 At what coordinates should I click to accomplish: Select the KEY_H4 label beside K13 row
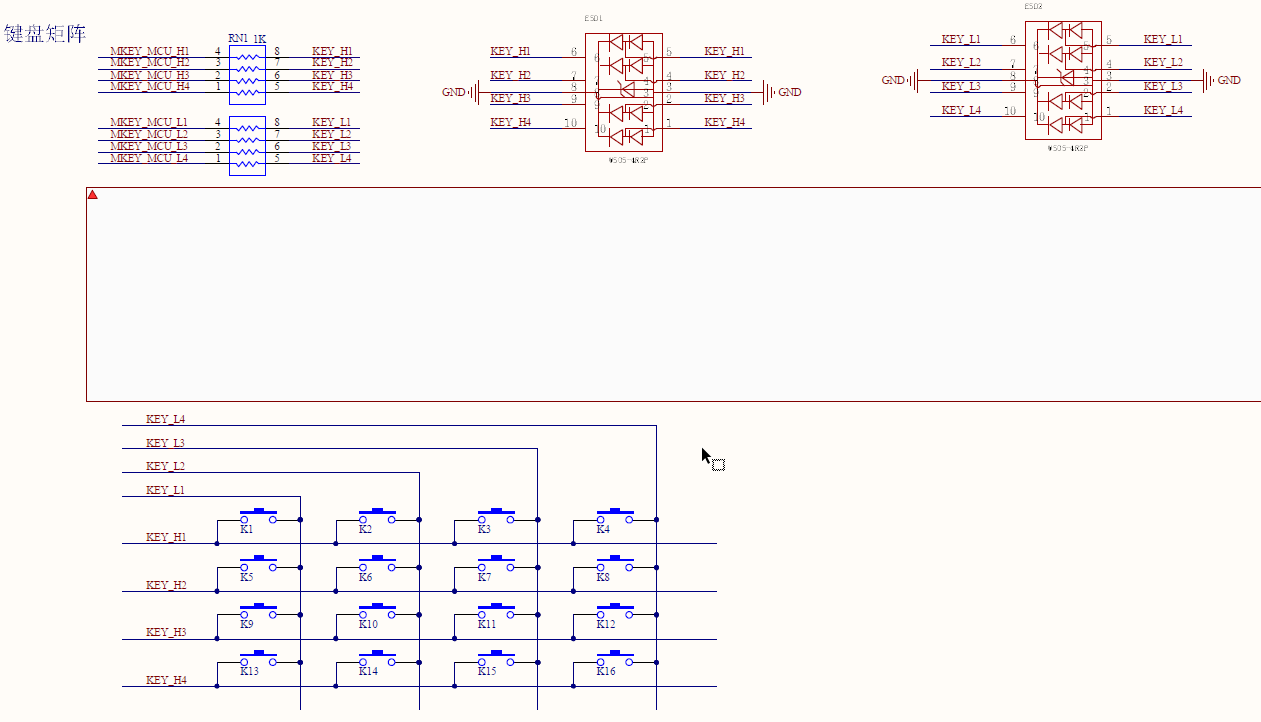click(166, 680)
